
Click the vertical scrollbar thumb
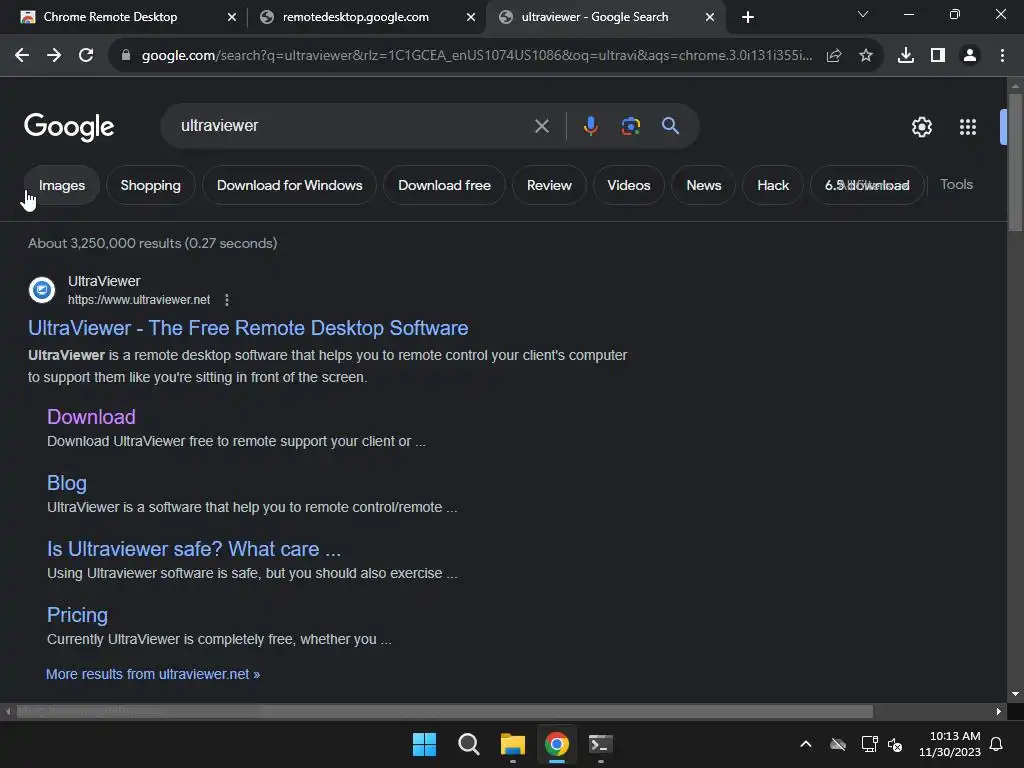[1015, 162]
